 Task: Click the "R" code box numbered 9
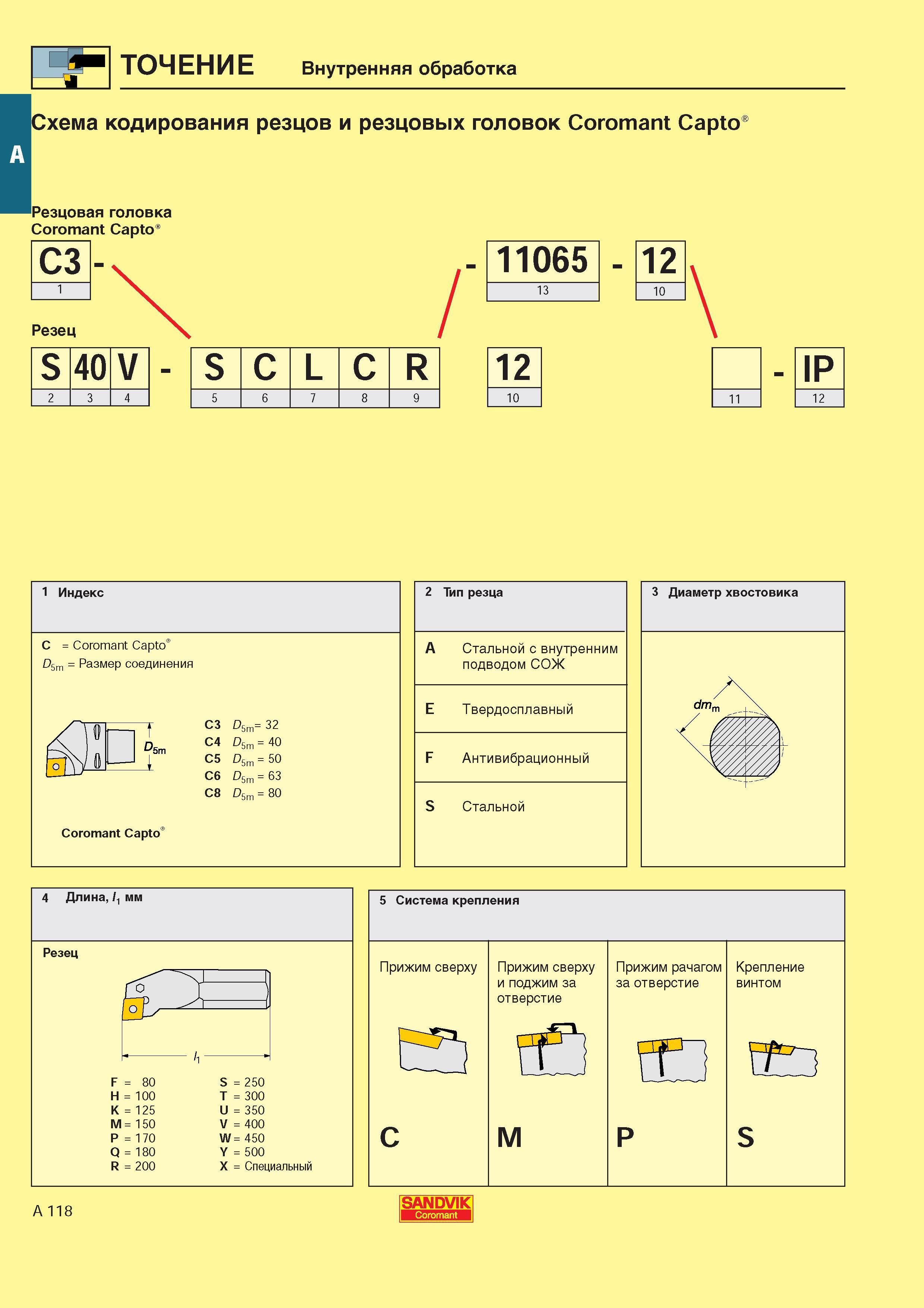point(414,378)
